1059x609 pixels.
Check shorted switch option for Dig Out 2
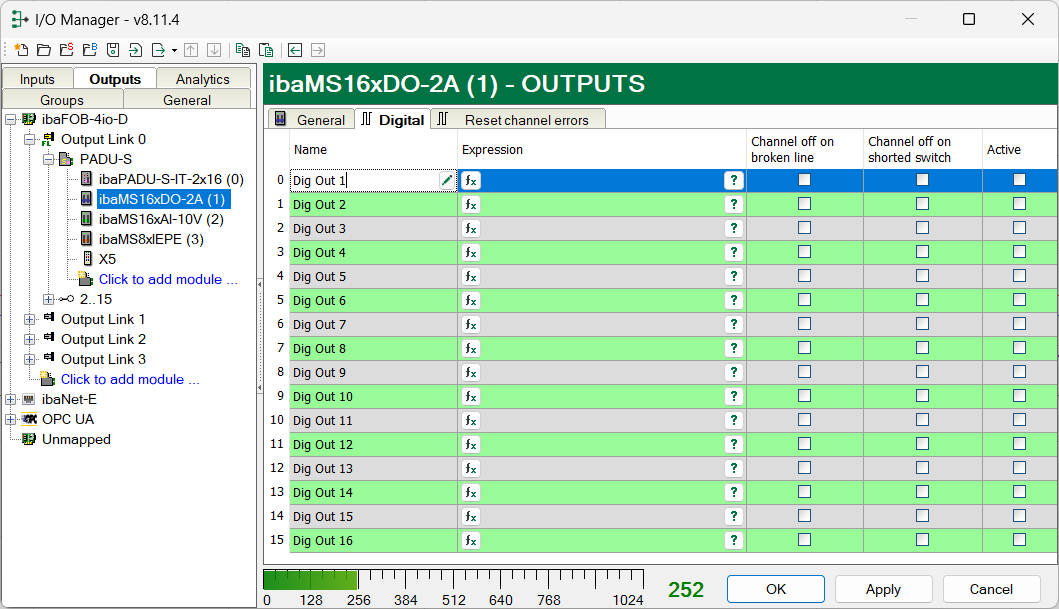(922, 203)
